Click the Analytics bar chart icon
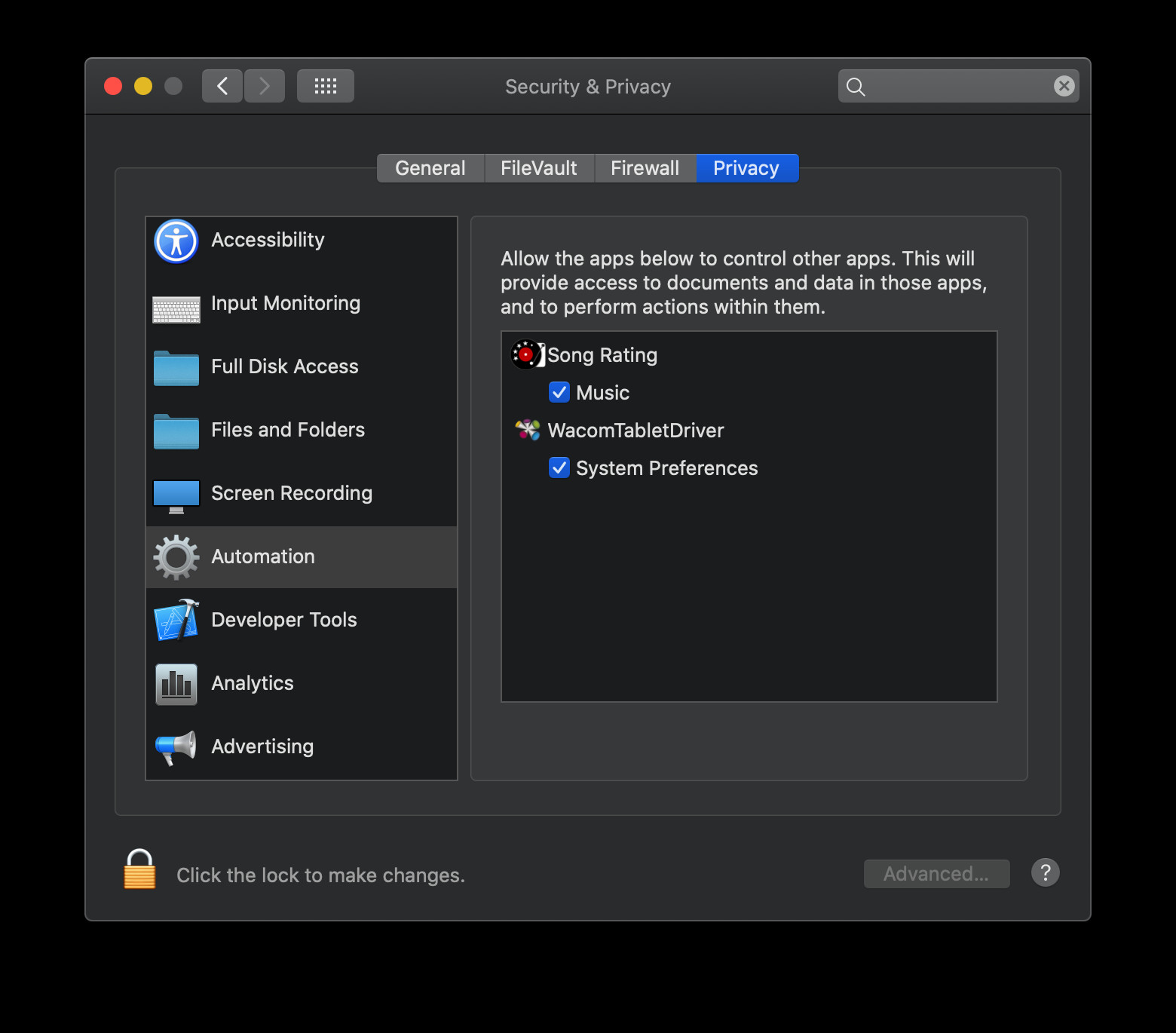The height and width of the screenshot is (1033, 1176). 176,684
